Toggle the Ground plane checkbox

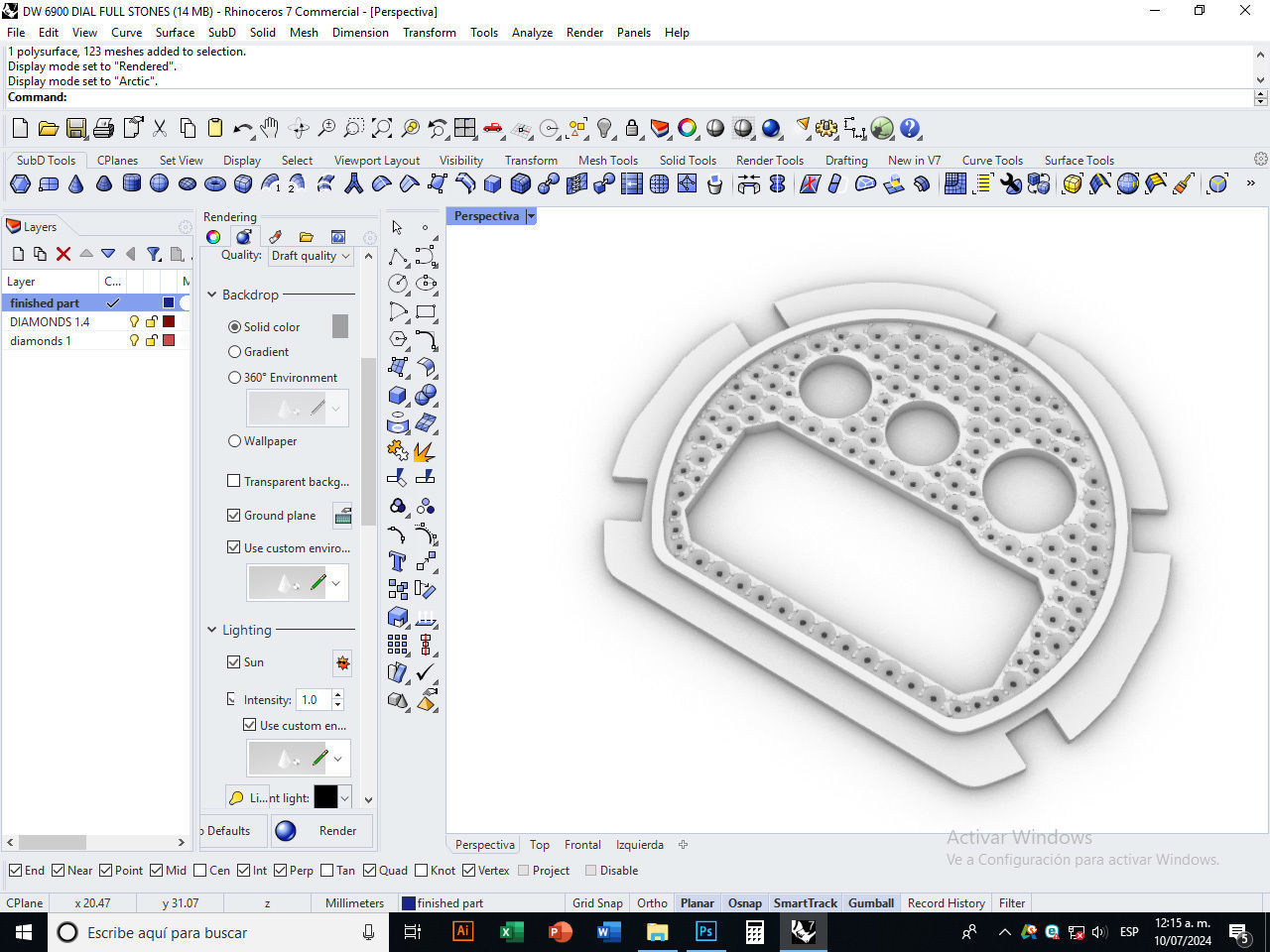[x=234, y=515]
